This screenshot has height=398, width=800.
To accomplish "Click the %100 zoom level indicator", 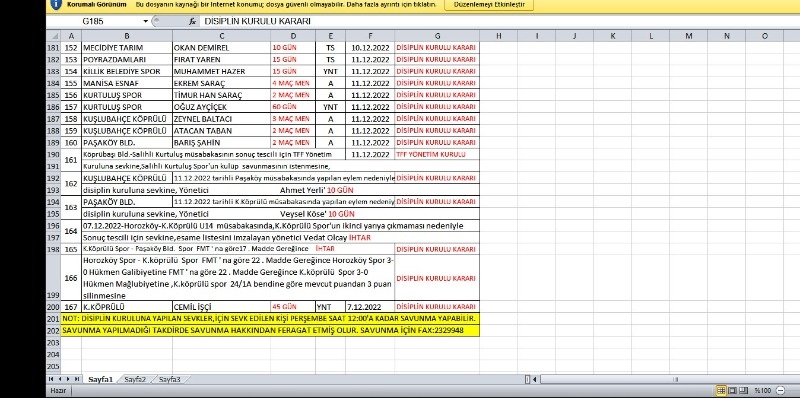I will point(763,391).
